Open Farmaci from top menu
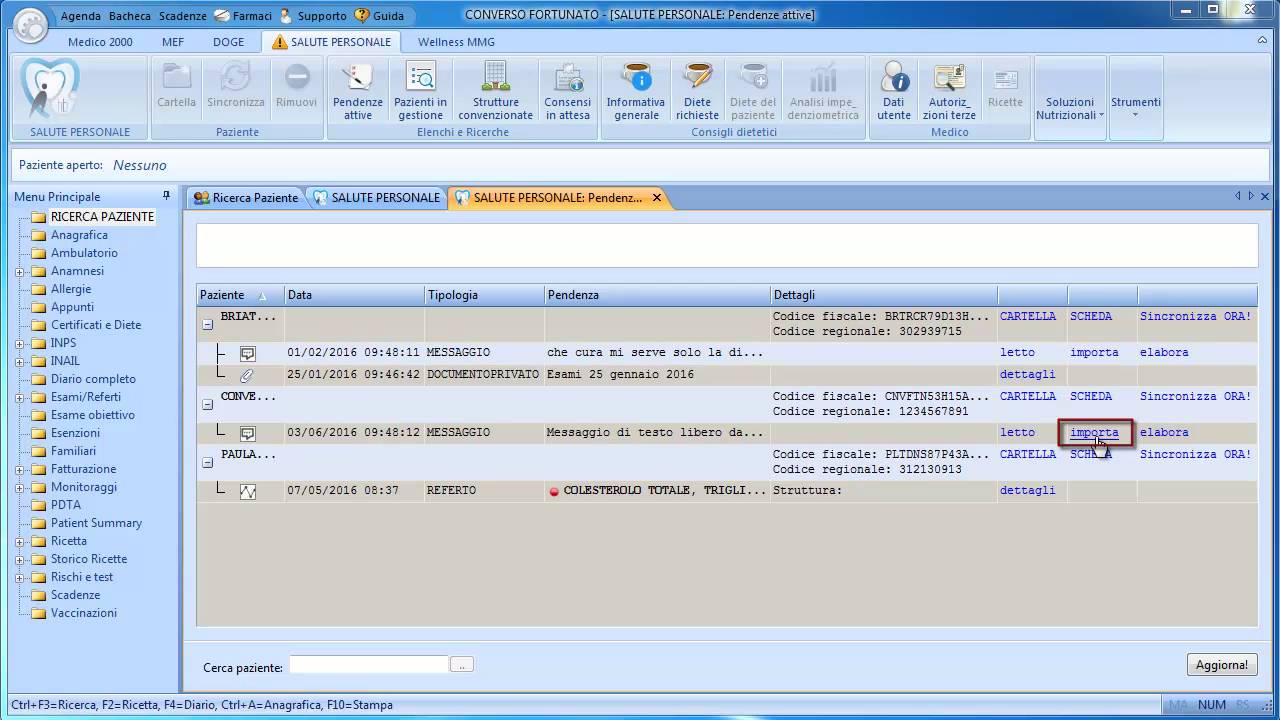1280x720 pixels. tap(243, 15)
